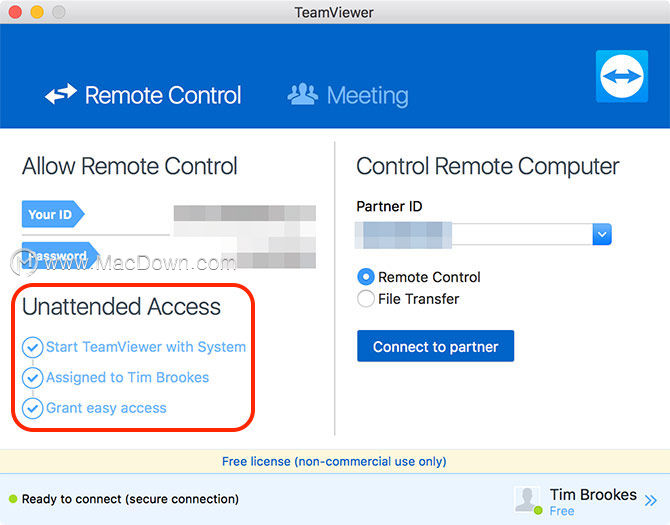This screenshot has width=670, height=525.
Task: Switch to the Meeting tab
Action: click(348, 95)
